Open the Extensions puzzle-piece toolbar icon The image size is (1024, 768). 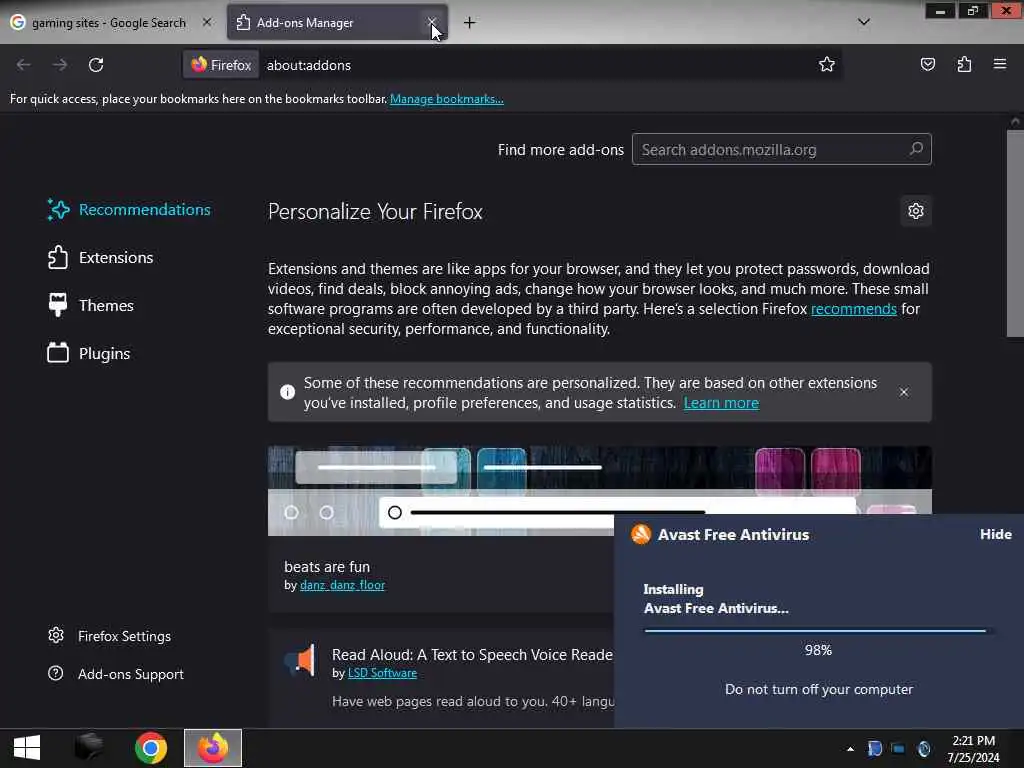[964, 64]
